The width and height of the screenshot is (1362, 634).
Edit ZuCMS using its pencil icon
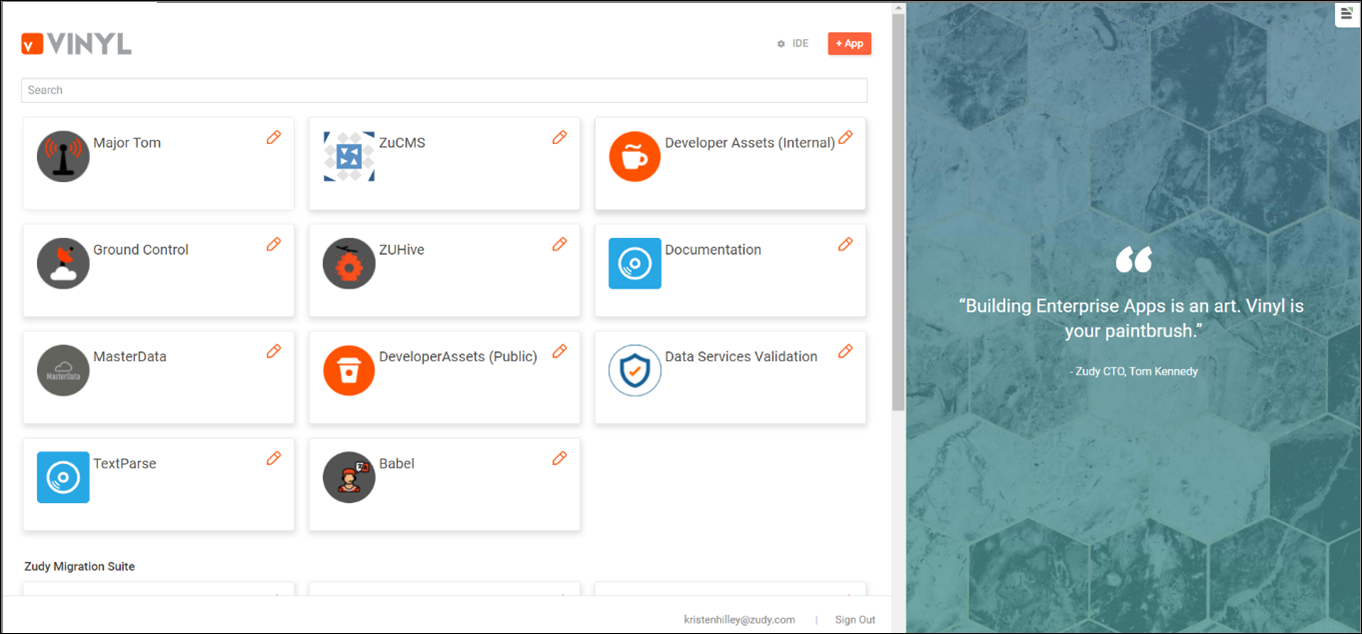(x=560, y=137)
